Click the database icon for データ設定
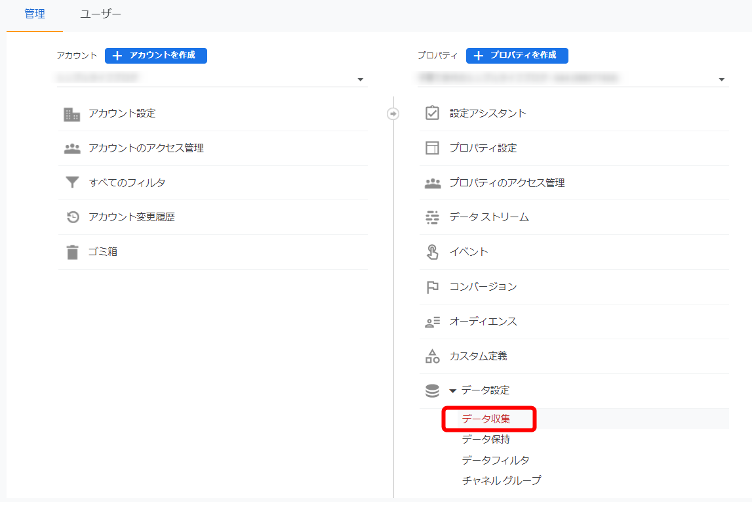Screen dimensions: 755x505 pos(432,391)
